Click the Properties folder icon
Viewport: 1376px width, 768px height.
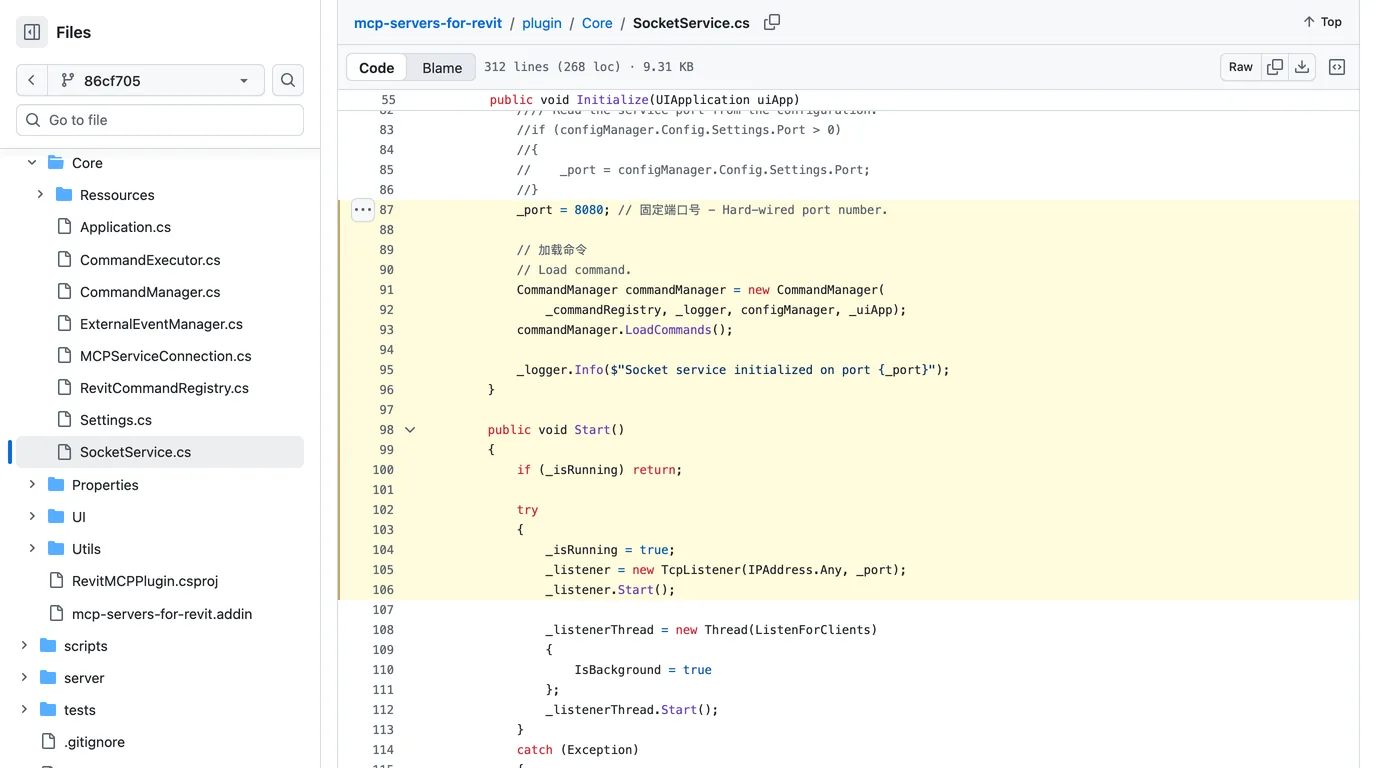[x=56, y=484]
